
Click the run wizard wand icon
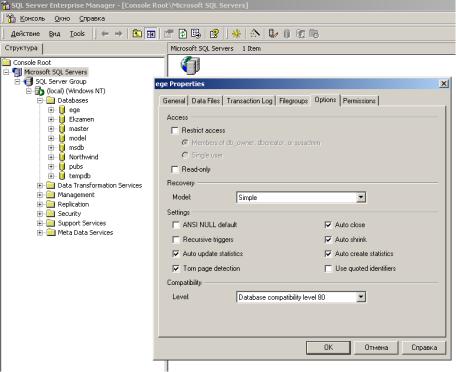255,34
